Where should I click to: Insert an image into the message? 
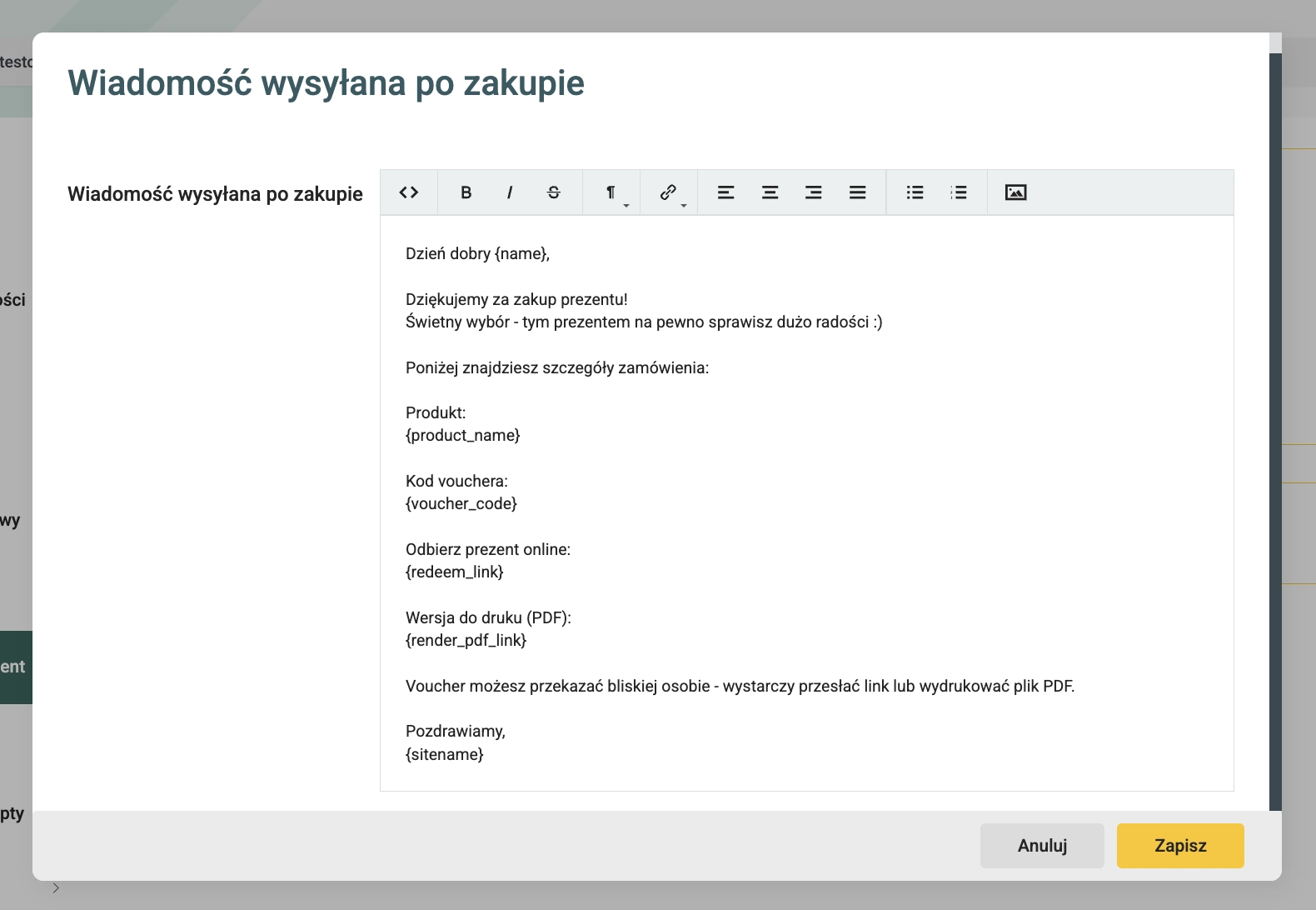pos(1016,192)
